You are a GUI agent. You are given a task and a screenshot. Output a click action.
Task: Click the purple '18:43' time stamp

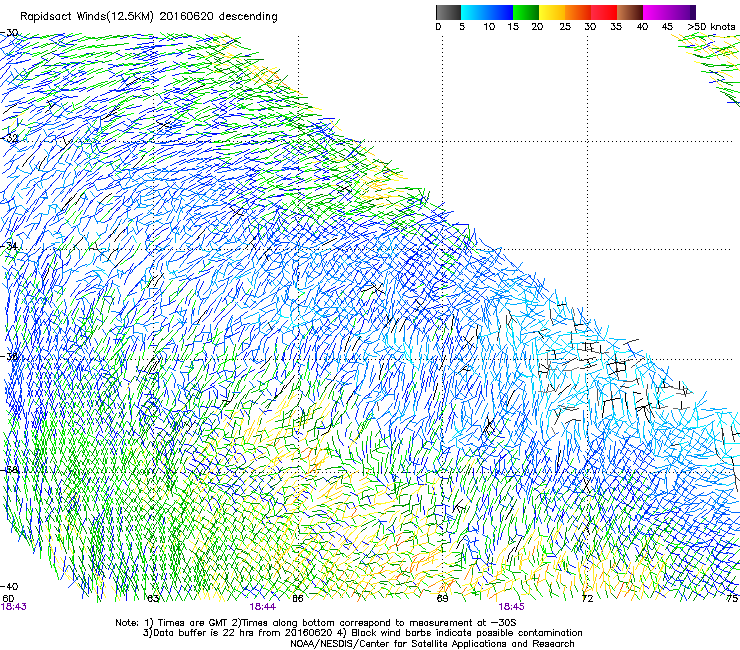13,607
